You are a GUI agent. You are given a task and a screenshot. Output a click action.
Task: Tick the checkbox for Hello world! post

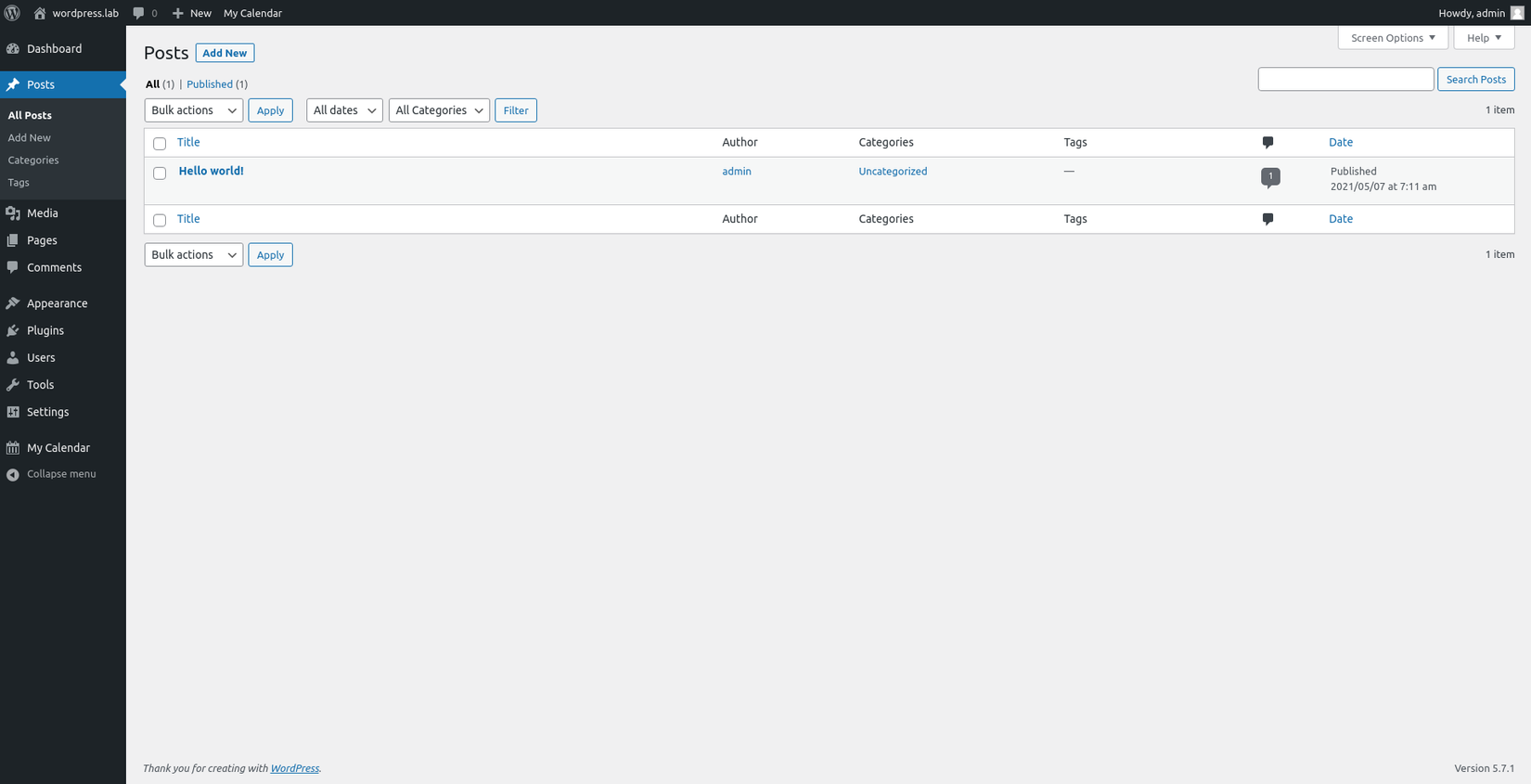[x=160, y=174]
